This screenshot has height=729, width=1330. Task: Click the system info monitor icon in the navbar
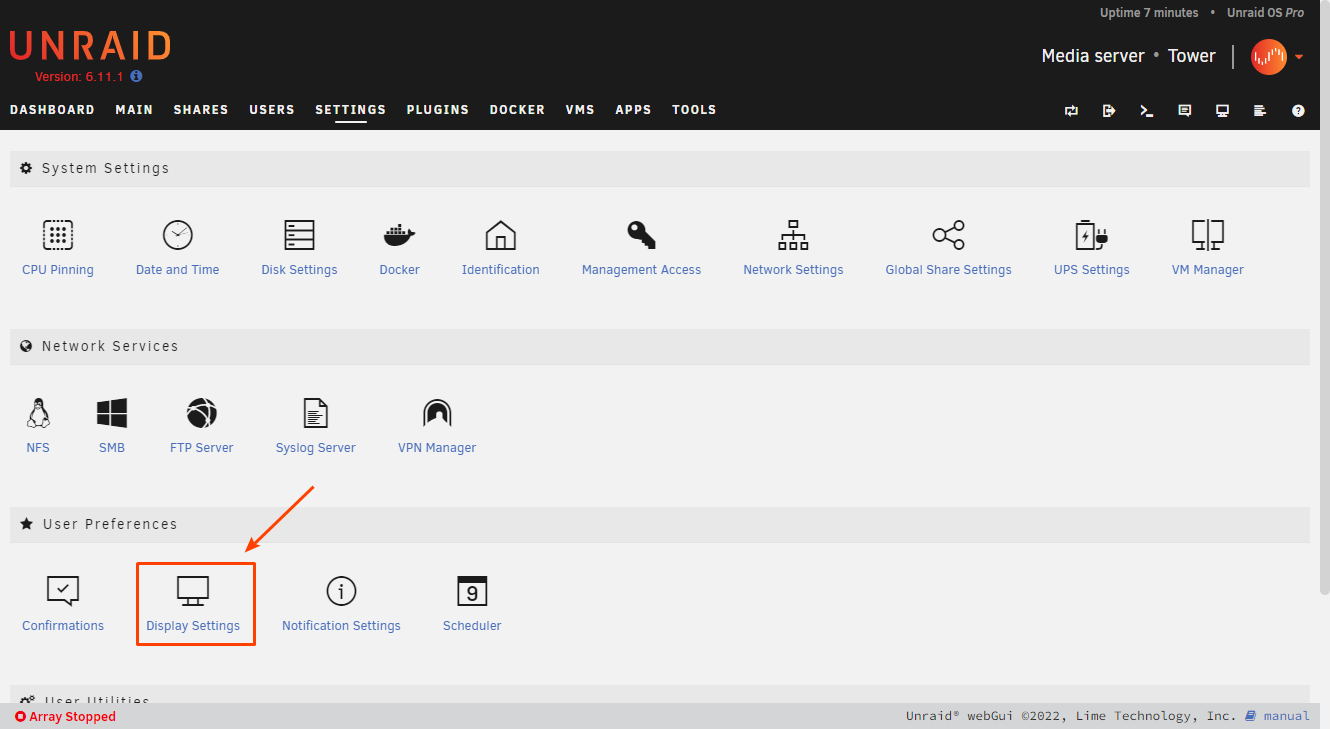click(x=1222, y=110)
